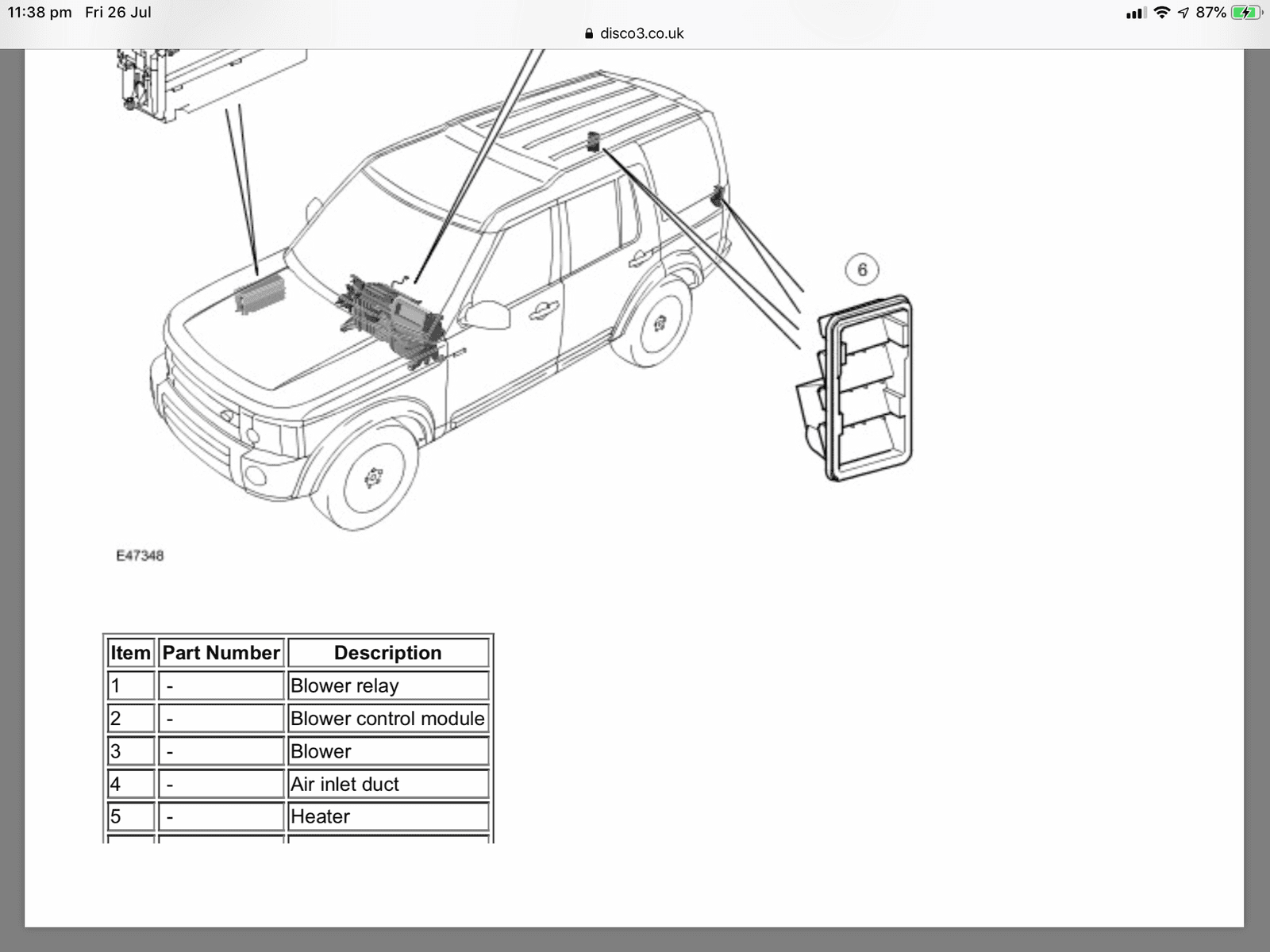The image size is (1270, 952).
Task: Tap the Heater description cell
Action: tap(387, 816)
